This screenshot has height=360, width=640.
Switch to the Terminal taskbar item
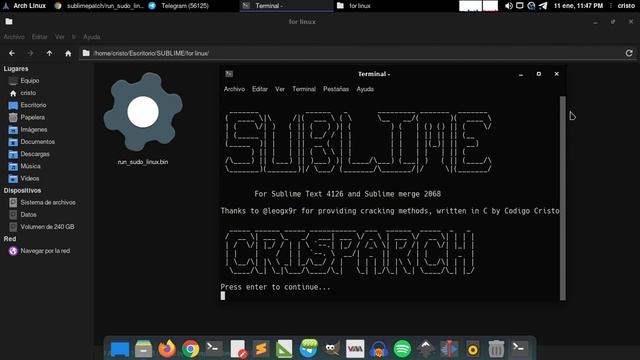287,6
